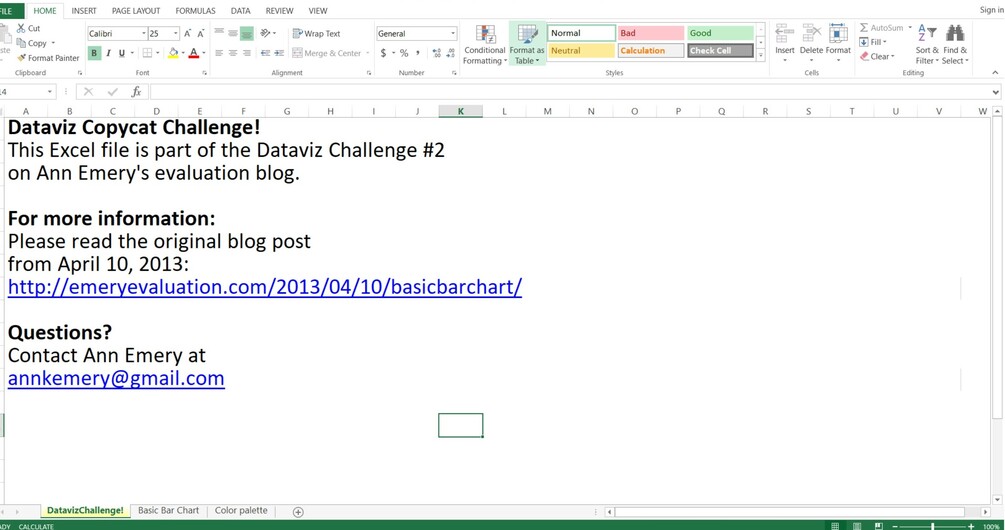Screen dimensions: 1005x530
Task: Open Conditional Formatting menu
Action: [485, 44]
